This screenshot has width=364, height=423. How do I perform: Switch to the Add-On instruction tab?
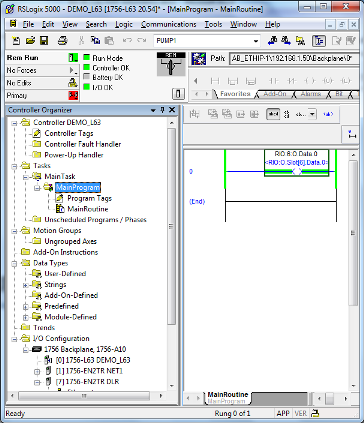point(275,94)
